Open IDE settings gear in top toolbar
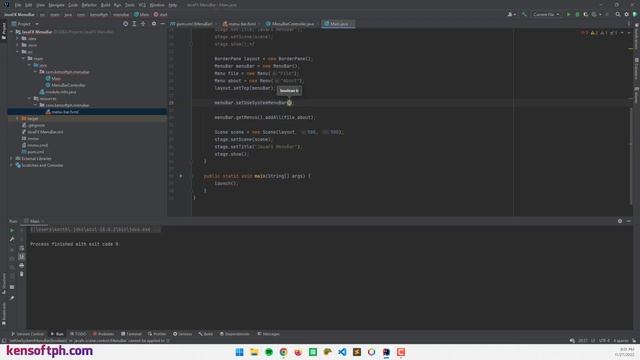Screen dimensions: 640x360 click(627, 14)
